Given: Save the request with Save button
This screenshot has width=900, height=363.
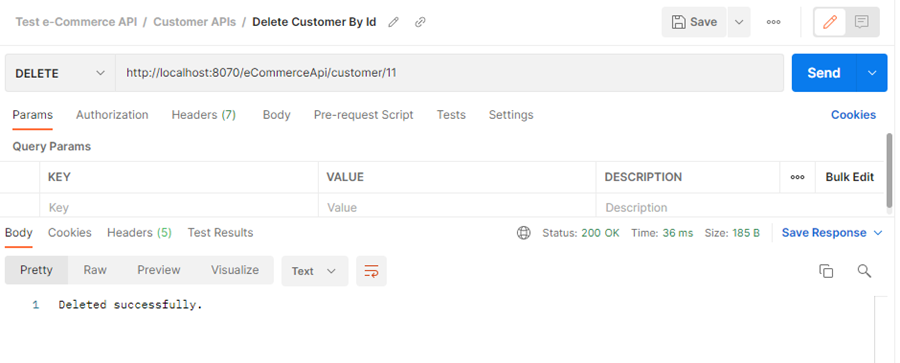Looking at the screenshot, I should (694, 22).
